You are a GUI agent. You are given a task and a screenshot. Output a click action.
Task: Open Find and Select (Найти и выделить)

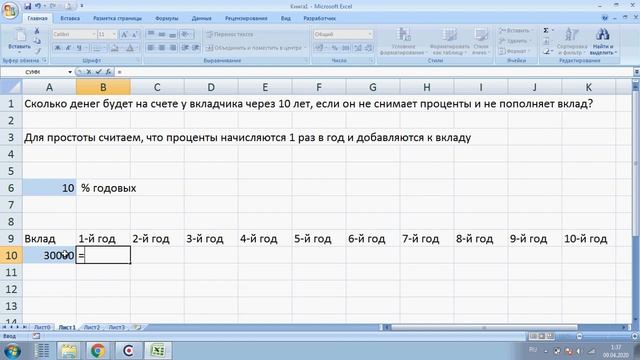coord(603,41)
